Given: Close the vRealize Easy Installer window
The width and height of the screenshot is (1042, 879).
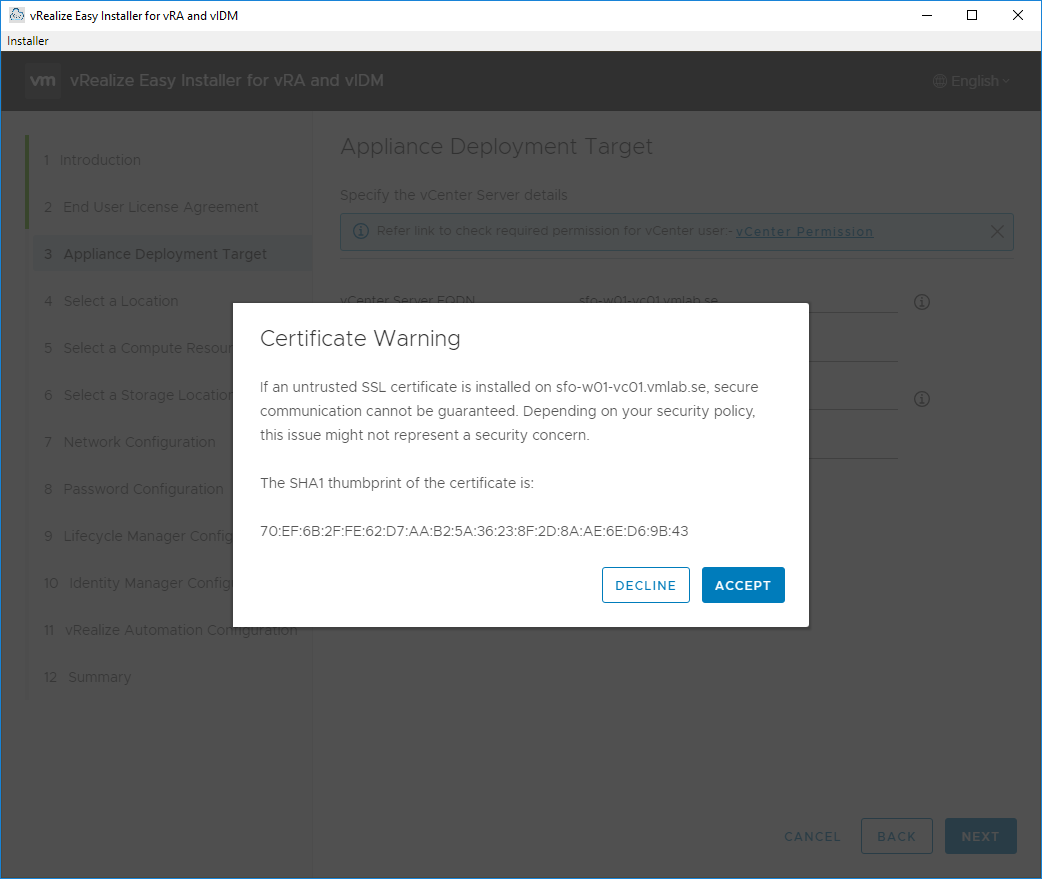Looking at the screenshot, I should point(1017,15).
